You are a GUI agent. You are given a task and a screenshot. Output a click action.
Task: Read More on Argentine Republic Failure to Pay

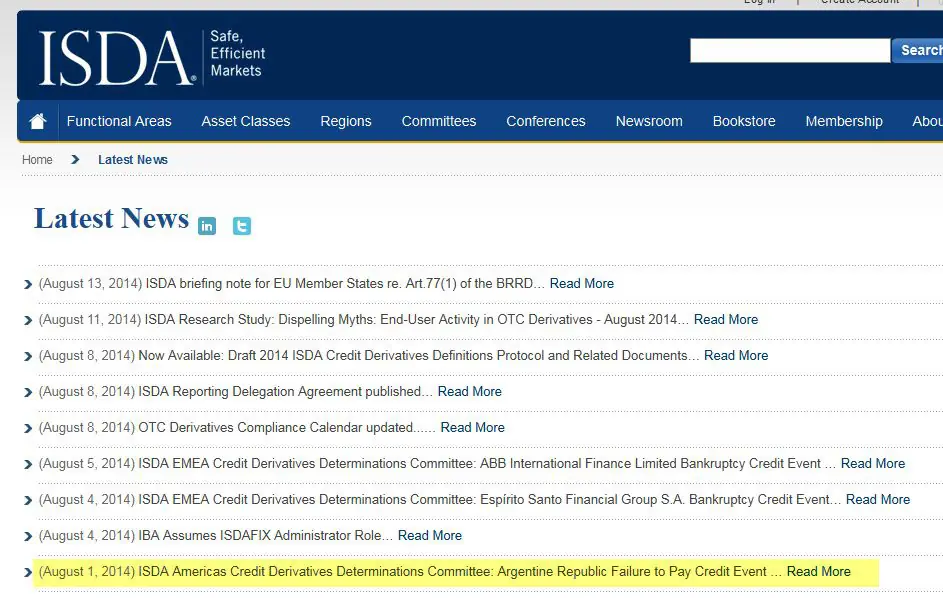click(x=819, y=572)
